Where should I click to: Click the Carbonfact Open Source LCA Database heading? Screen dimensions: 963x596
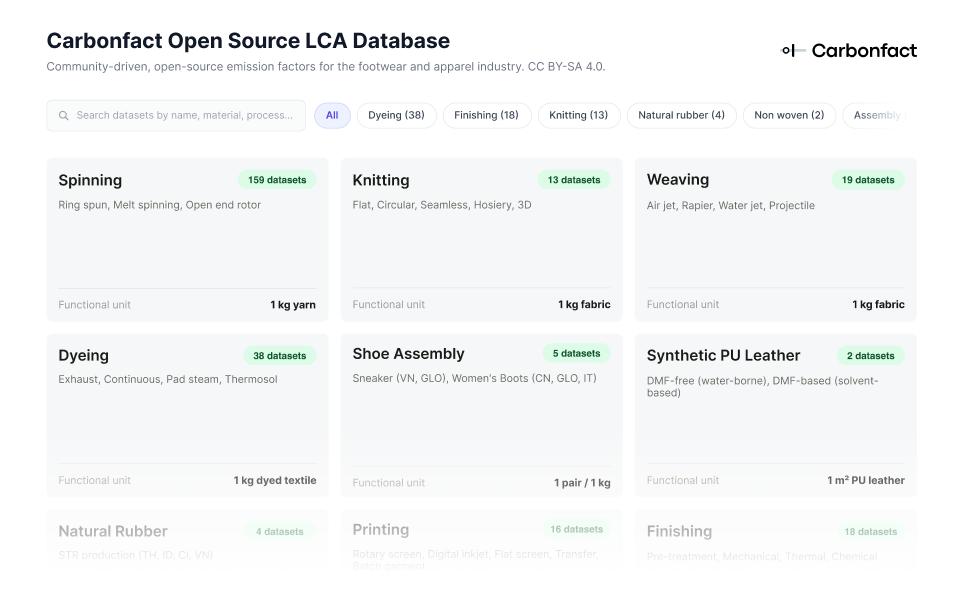248,41
